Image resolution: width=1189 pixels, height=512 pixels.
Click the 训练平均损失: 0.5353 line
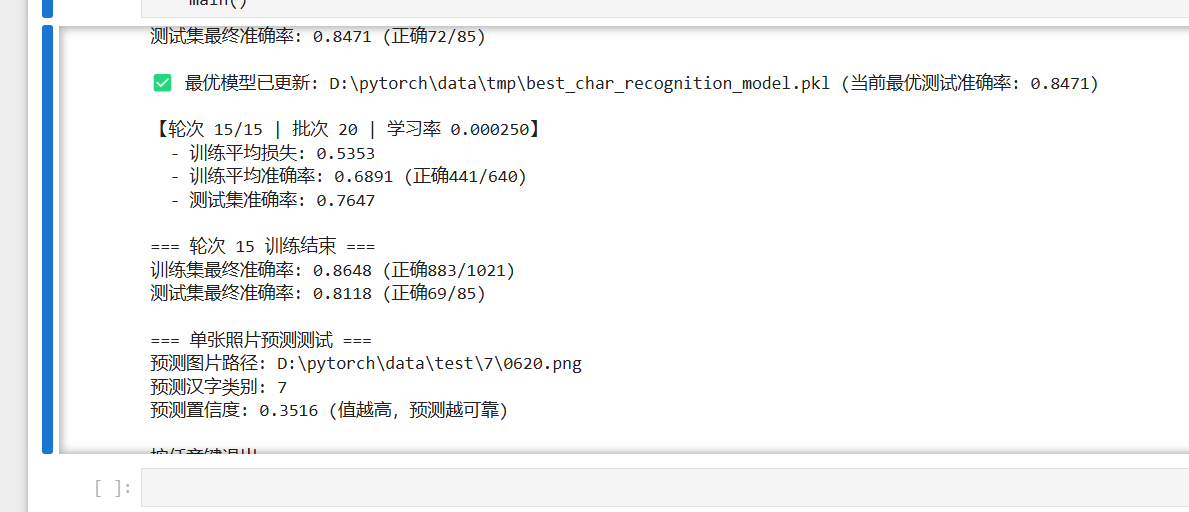click(x=272, y=153)
